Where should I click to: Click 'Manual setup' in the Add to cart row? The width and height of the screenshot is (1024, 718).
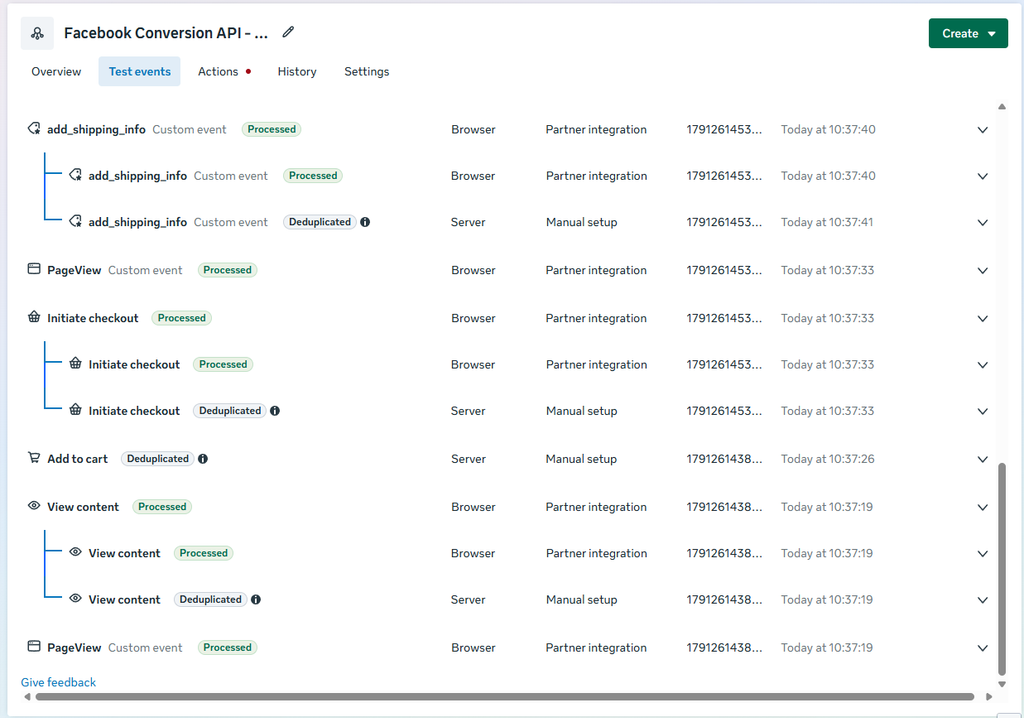click(x=581, y=459)
